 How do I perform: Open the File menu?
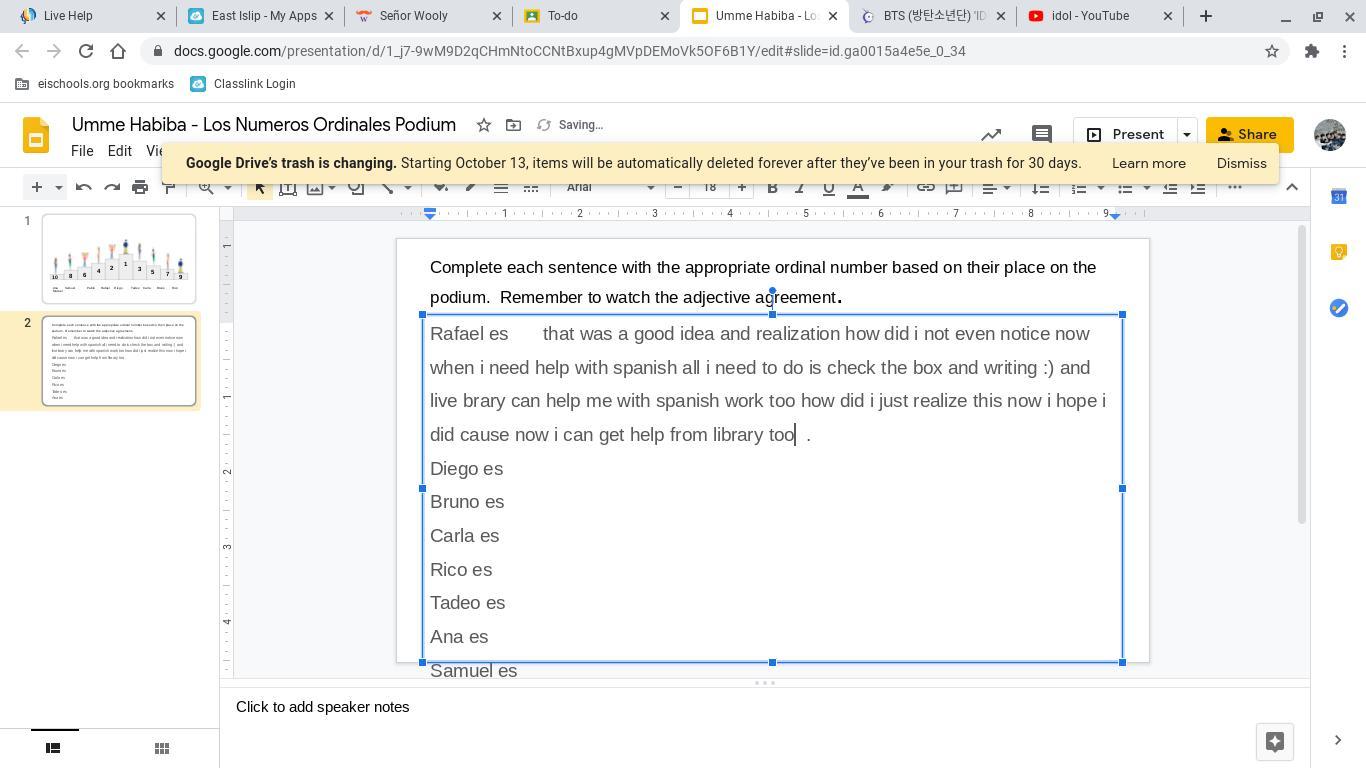click(82, 151)
